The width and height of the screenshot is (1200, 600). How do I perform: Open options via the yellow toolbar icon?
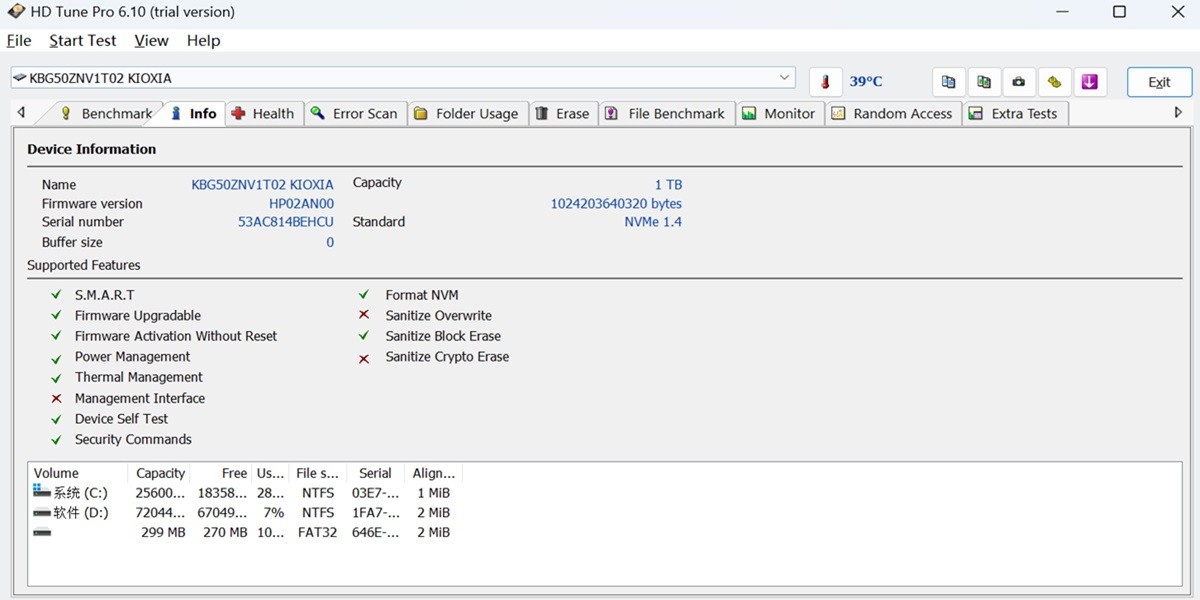(x=1054, y=82)
